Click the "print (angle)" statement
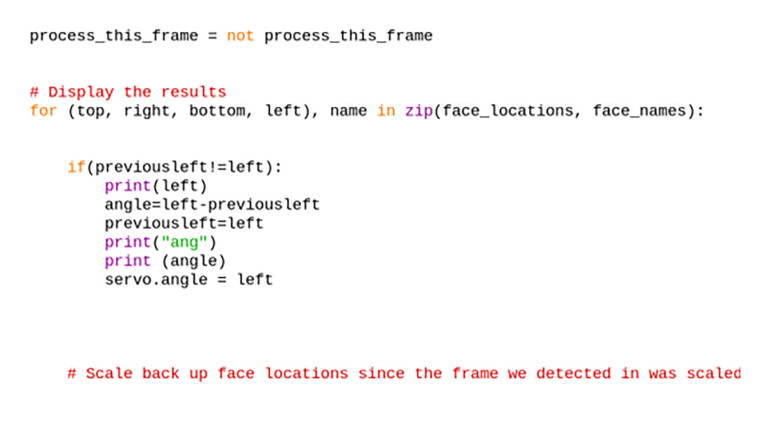Screen dimensions: 770x432 pos(160,261)
